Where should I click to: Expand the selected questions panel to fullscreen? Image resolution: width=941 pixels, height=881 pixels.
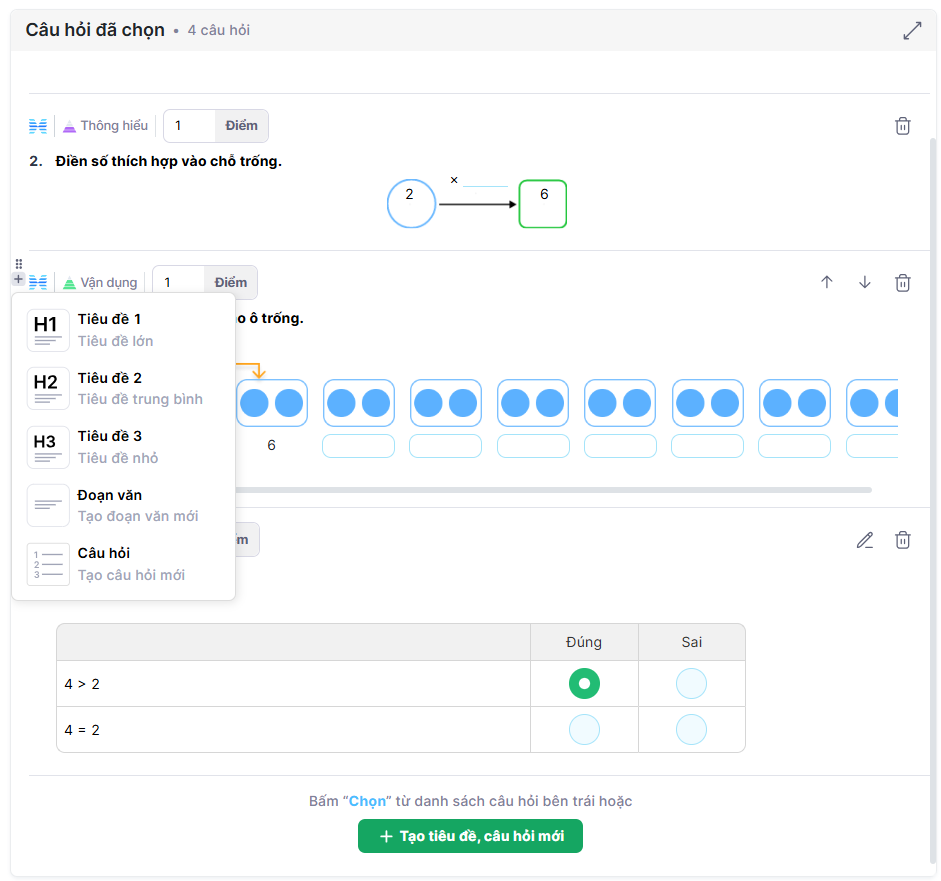[x=912, y=31]
